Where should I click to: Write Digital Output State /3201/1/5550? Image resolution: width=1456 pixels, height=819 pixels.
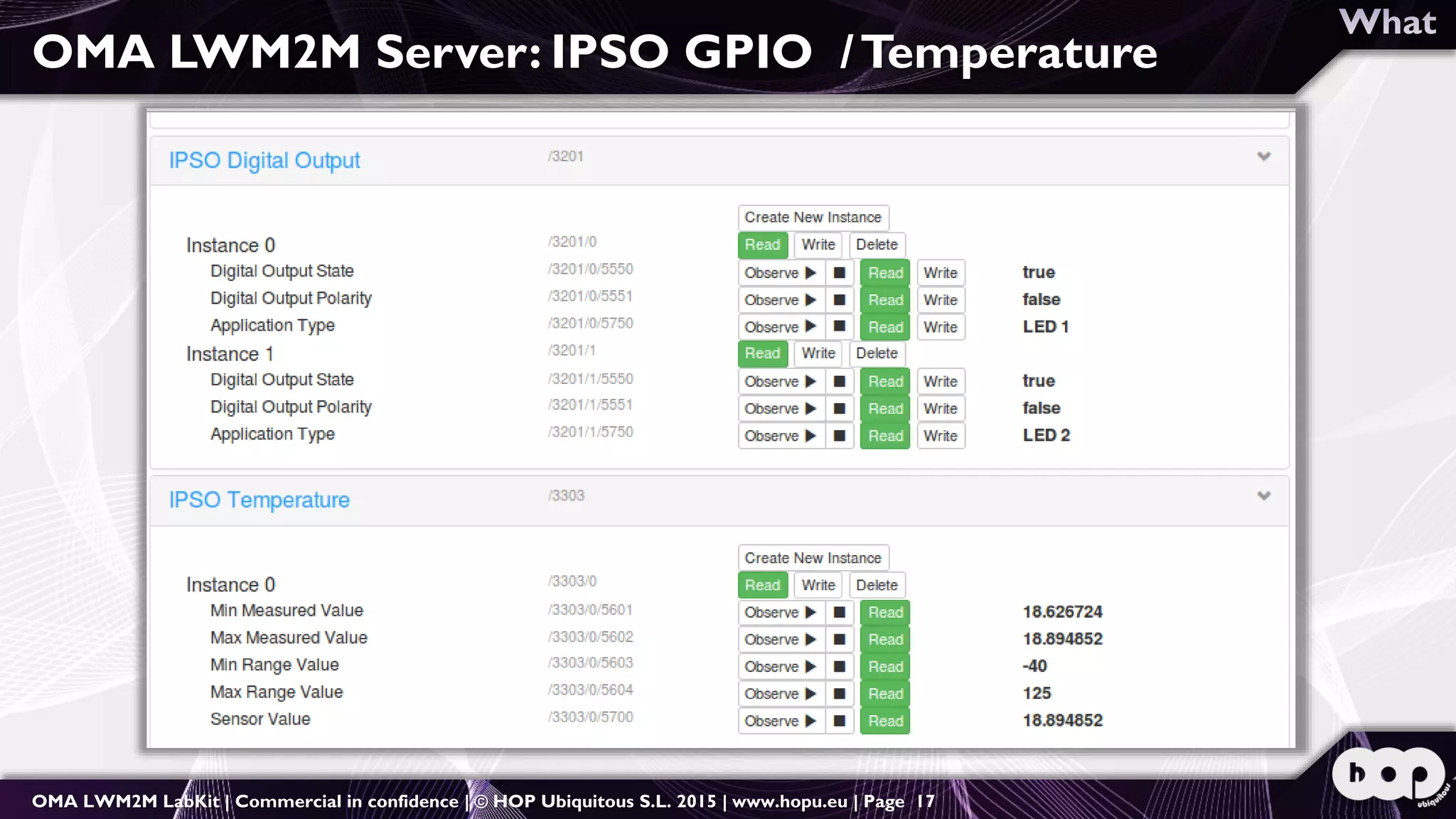[x=941, y=382]
